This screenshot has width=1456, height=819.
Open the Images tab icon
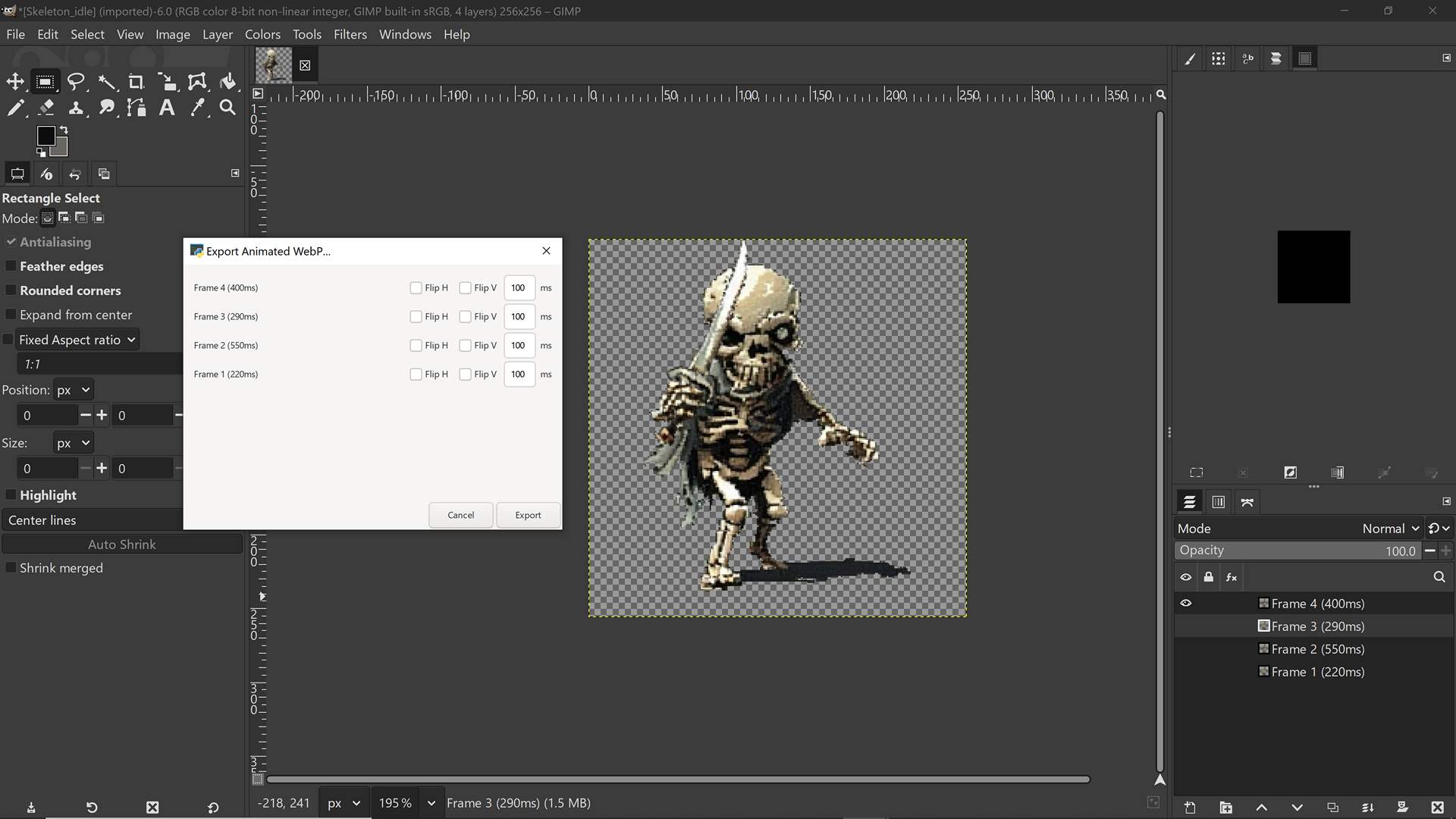tap(104, 174)
